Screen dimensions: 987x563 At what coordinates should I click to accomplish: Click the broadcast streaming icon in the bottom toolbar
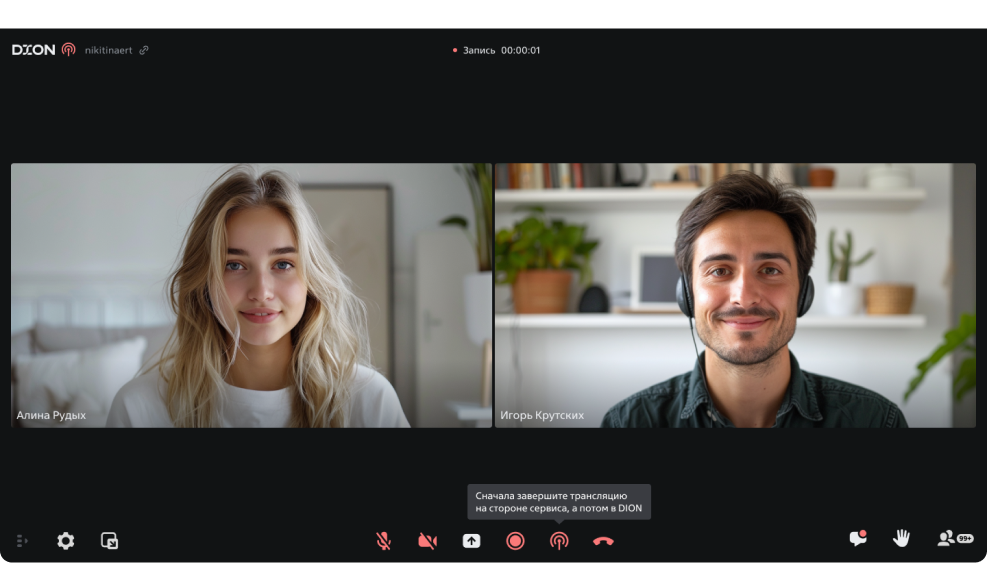click(559, 541)
